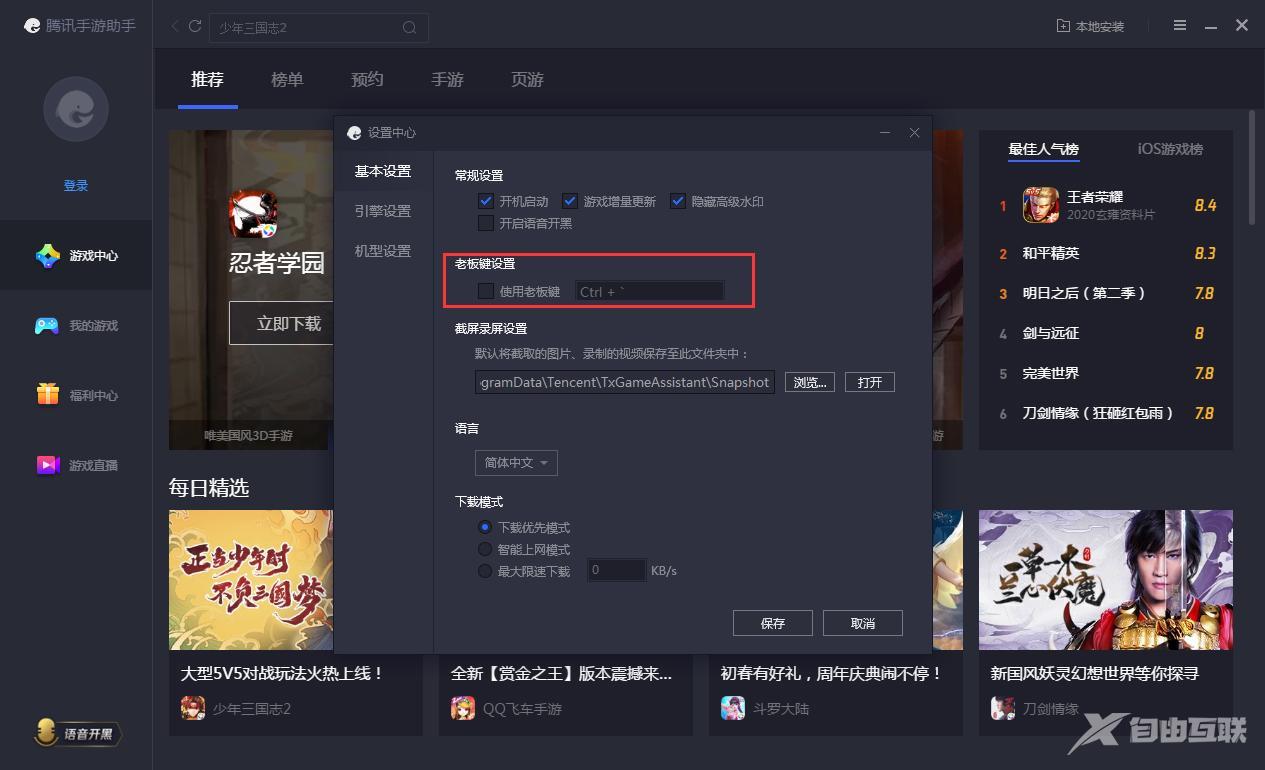Open 游戏直播 in the sidebar
The height and width of the screenshot is (770, 1265).
tap(76, 466)
